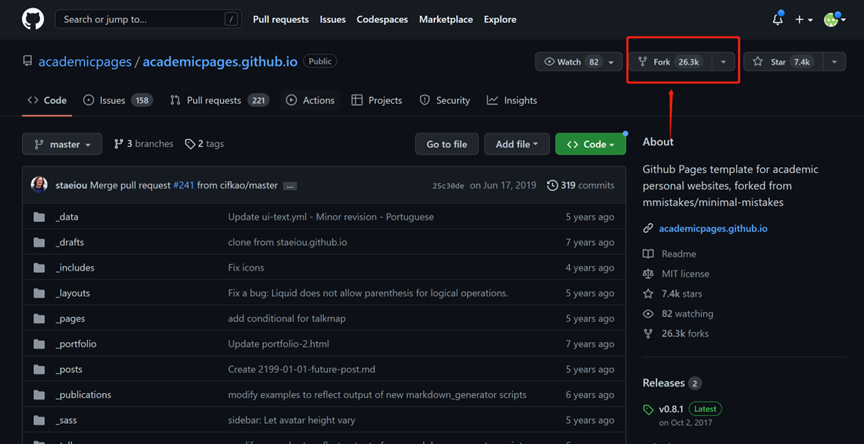Open pull request #241 link
The height and width of the screenshot is (444, 864).
183,186
